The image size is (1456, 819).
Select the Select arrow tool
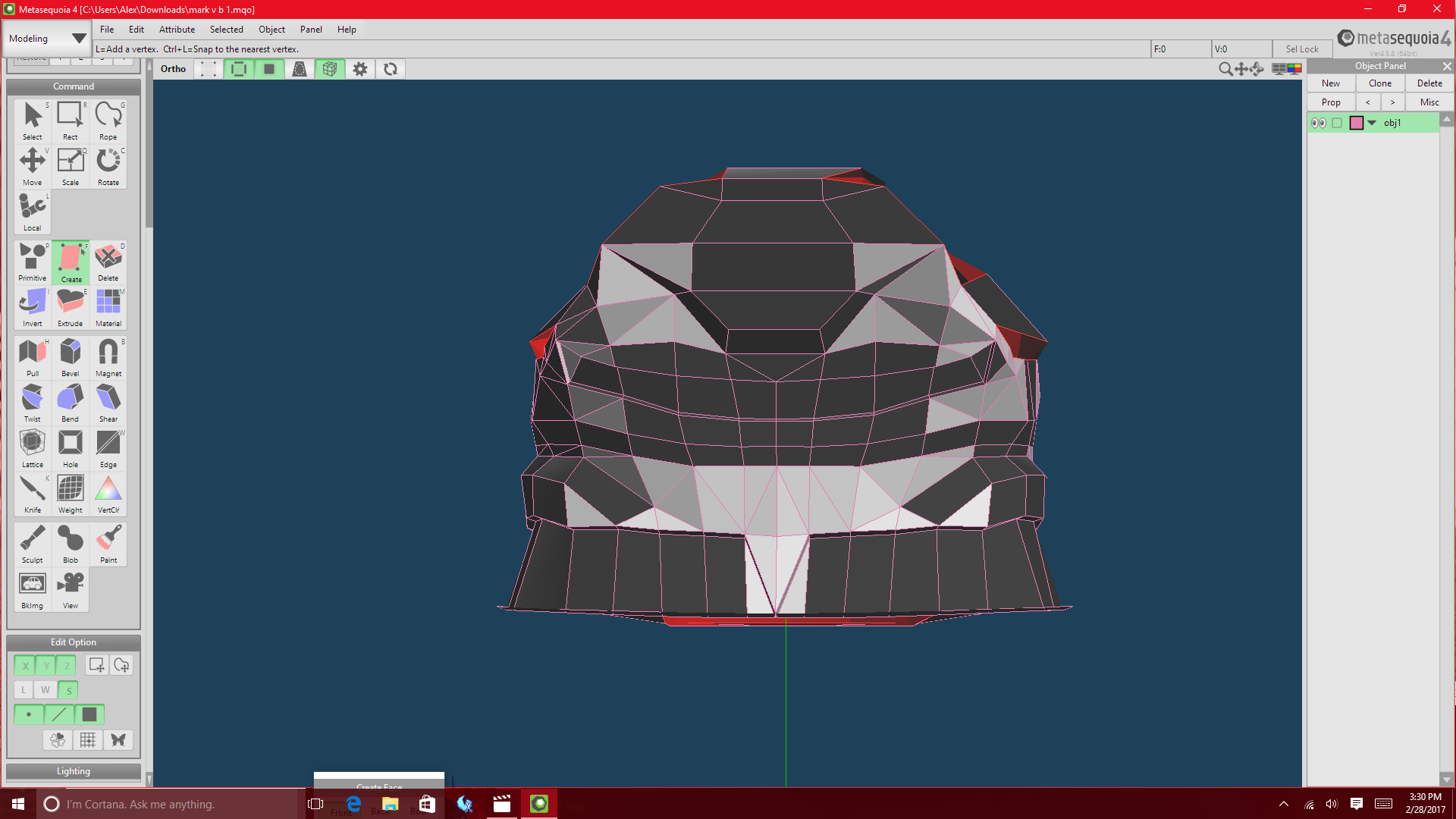pos(33,121)
